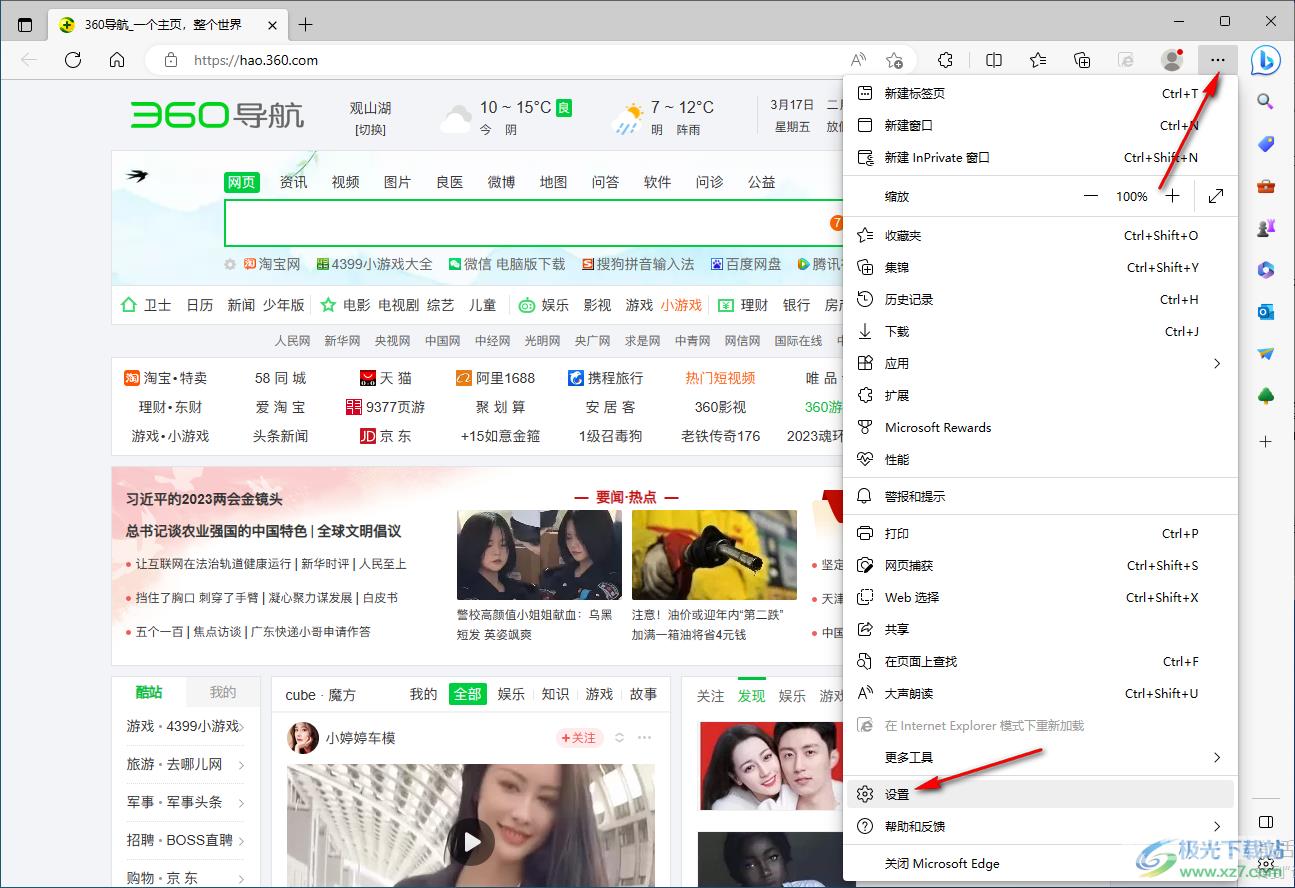
Task: Open the tab actions menu icon
Action: coord(25,24)
